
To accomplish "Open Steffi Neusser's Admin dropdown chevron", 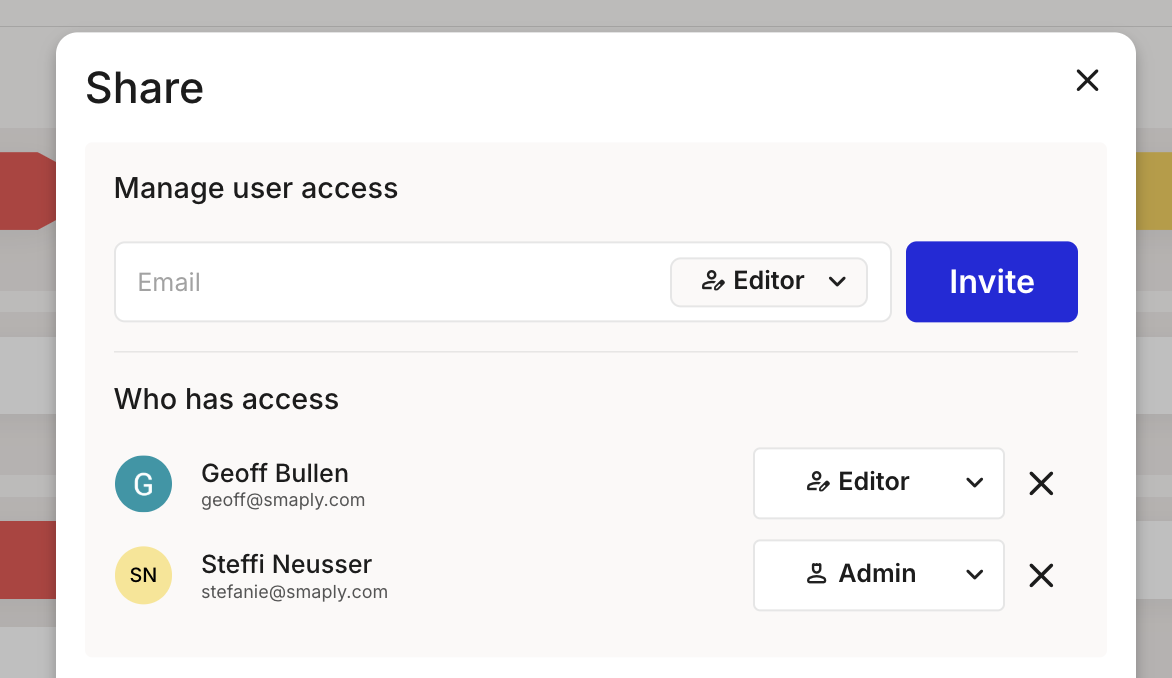I will tap(974, 575).
